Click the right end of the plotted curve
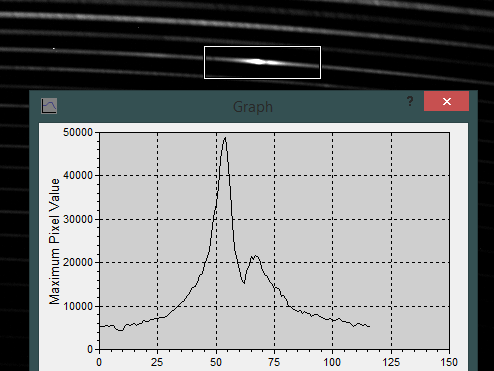Viewport: 494px width, 371px height. 369,326
